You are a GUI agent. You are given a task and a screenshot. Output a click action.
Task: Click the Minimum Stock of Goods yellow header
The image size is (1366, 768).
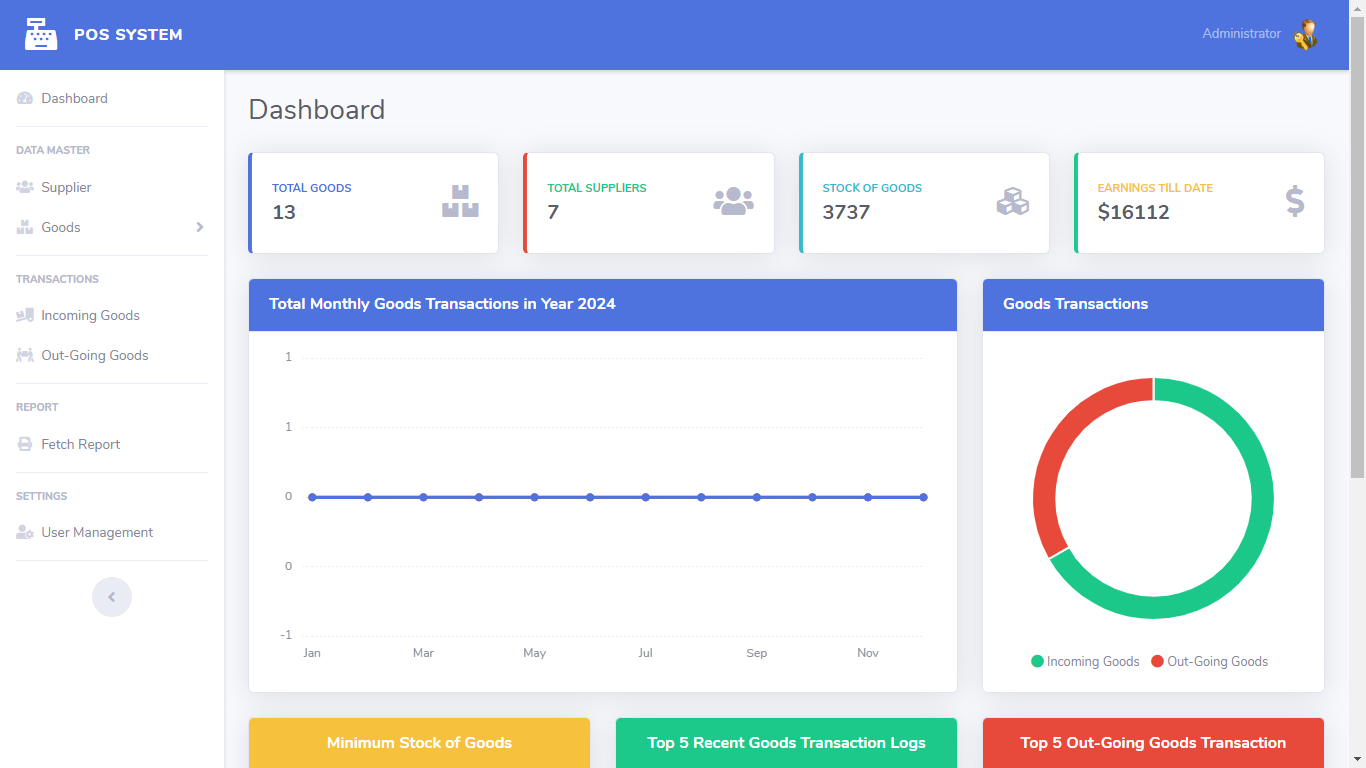[x=419, y=743]
